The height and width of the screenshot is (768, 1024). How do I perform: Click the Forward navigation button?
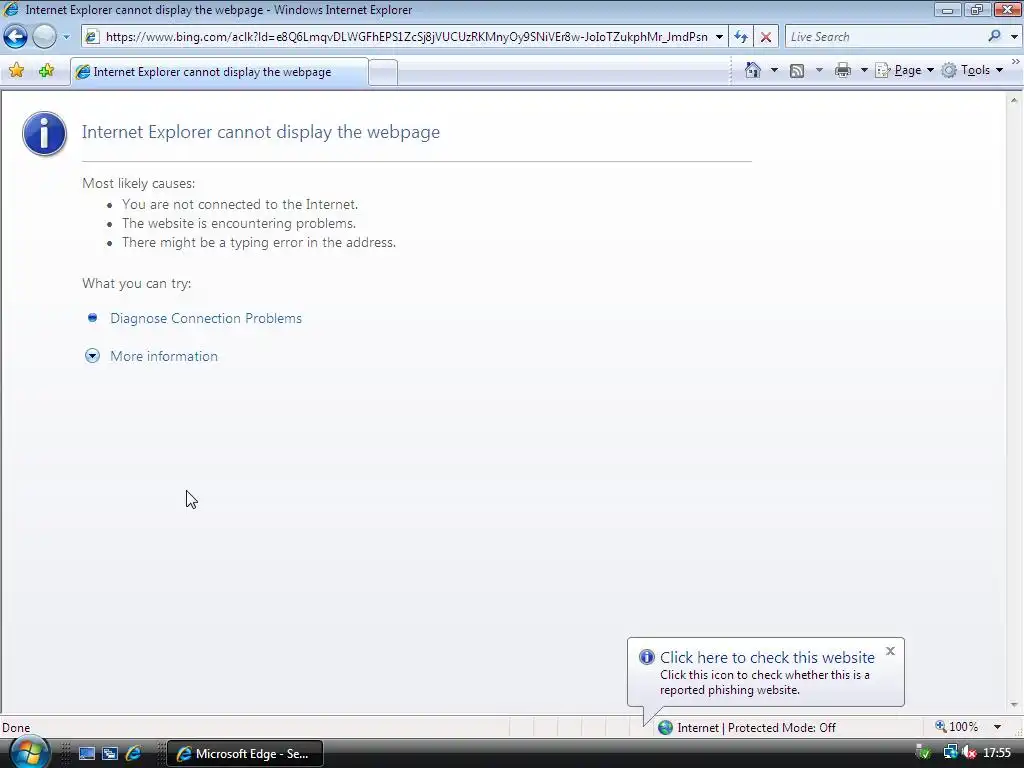(x=44, y=37)
